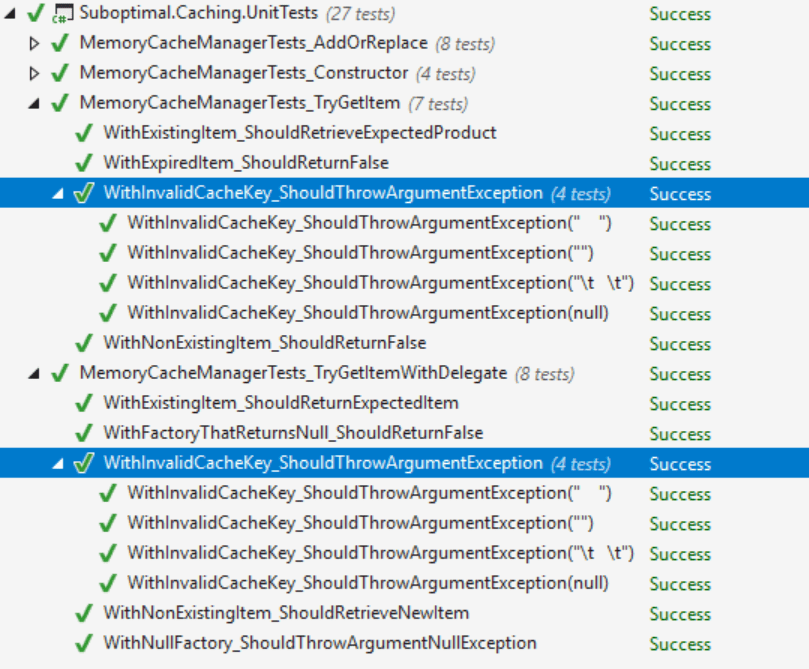Click checkmark icon of WithExpiredItem_ShouldReturnFalse

pos(84,162)
